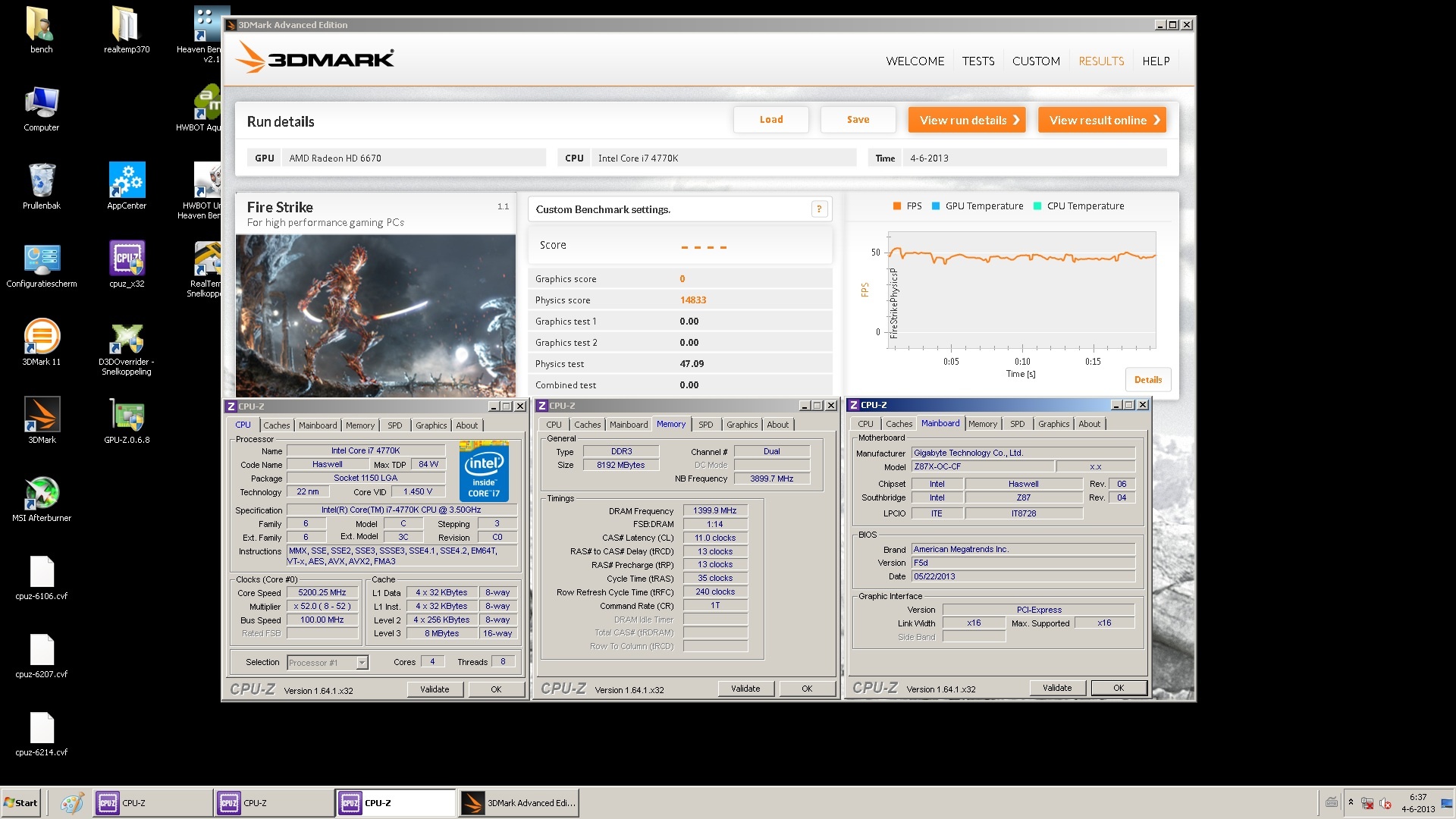Open the Prullenbak recycle bin
This screenshot has height=819, width=1456.
click(x=42, y=181)
